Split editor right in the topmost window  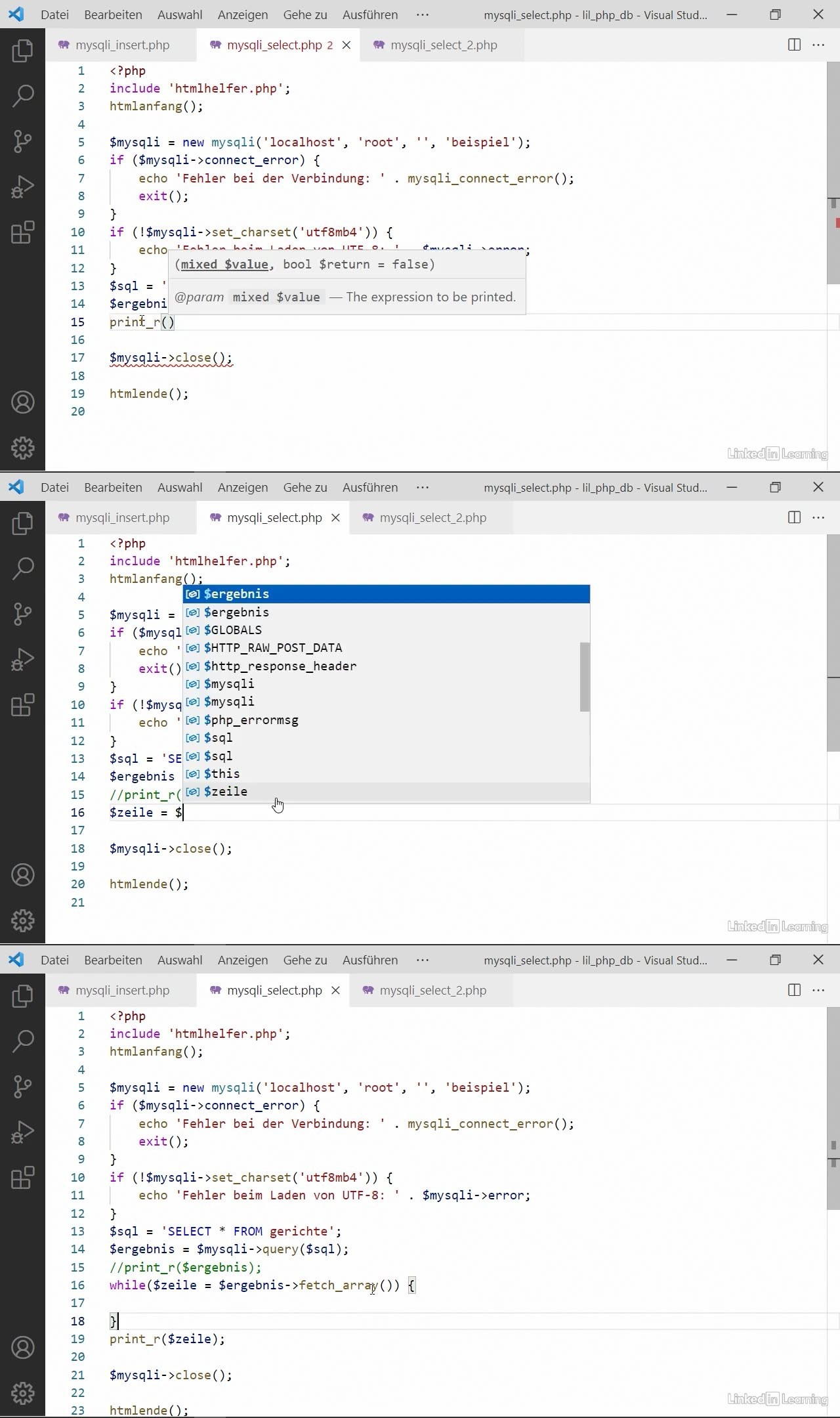pyautogui.click(x=794, y=45)
